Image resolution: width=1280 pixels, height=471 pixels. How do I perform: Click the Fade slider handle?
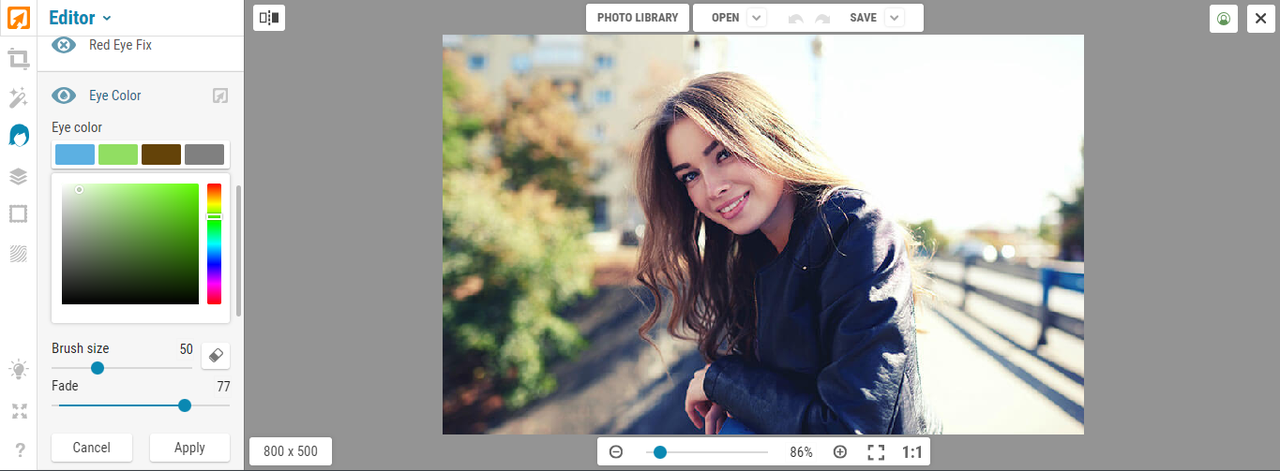(184, 405)
